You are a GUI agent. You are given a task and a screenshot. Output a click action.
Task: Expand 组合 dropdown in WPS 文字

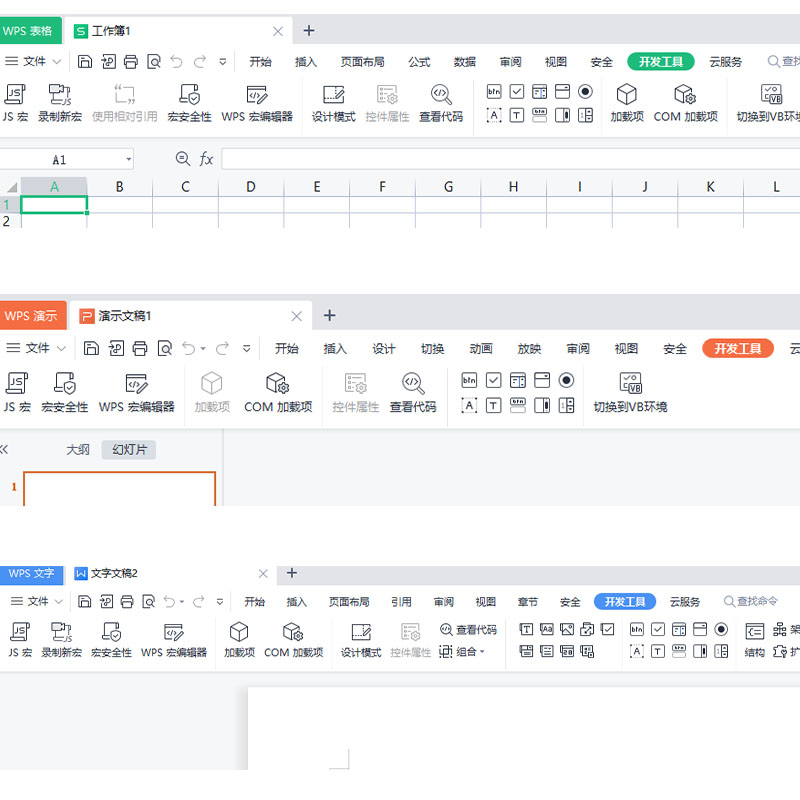482,652
